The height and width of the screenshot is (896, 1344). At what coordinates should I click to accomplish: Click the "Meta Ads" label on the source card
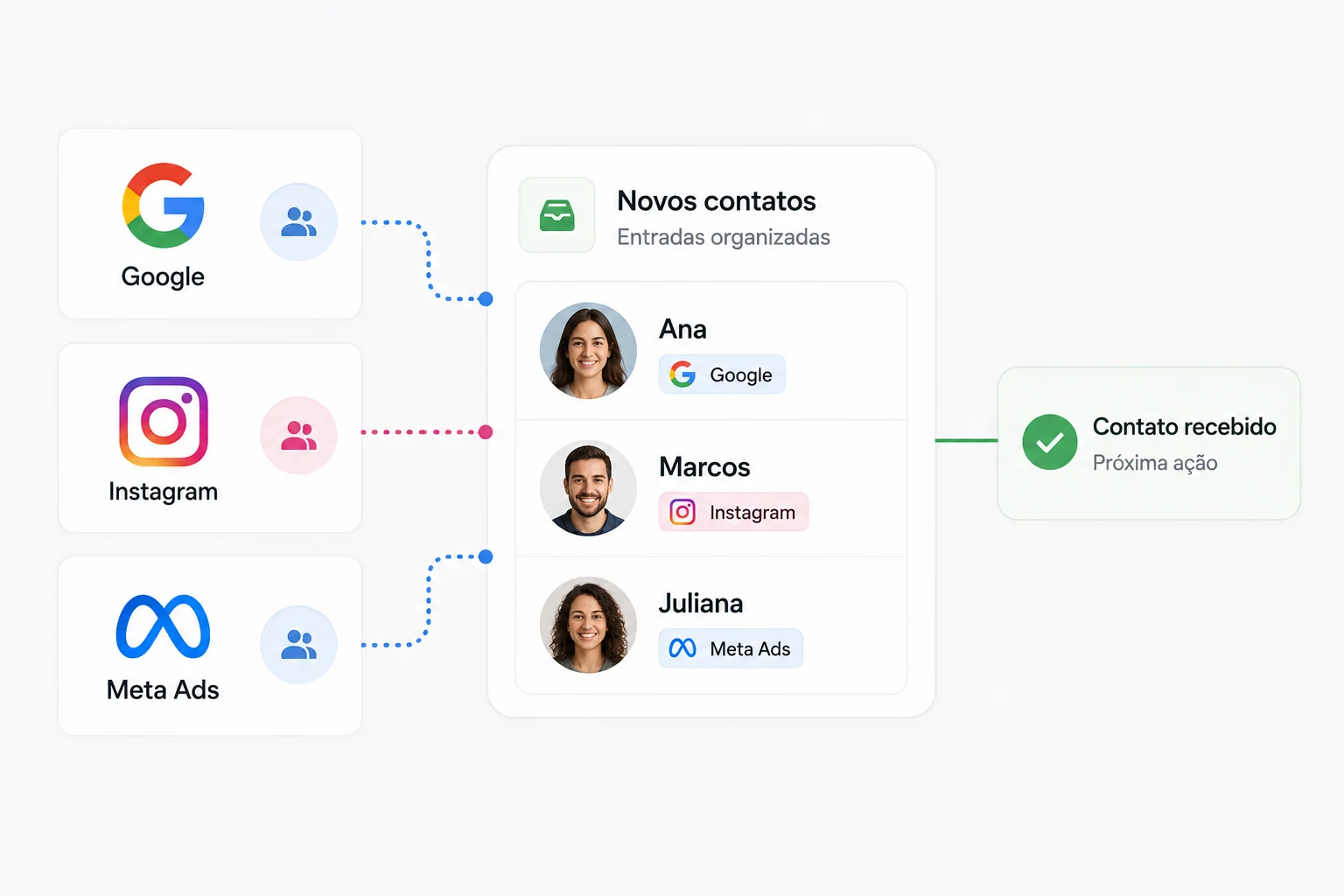[x=163, y=690]
